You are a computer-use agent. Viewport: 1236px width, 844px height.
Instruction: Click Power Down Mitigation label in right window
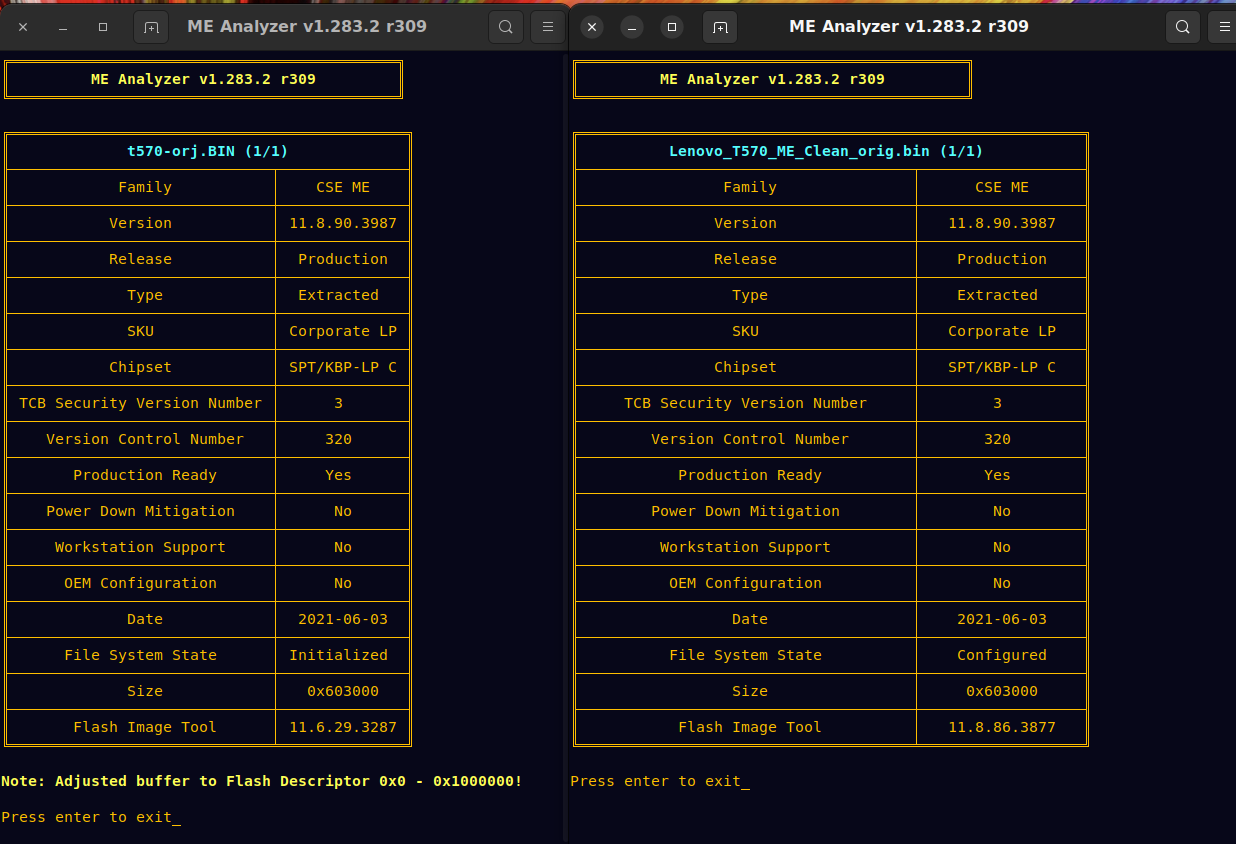746,511
